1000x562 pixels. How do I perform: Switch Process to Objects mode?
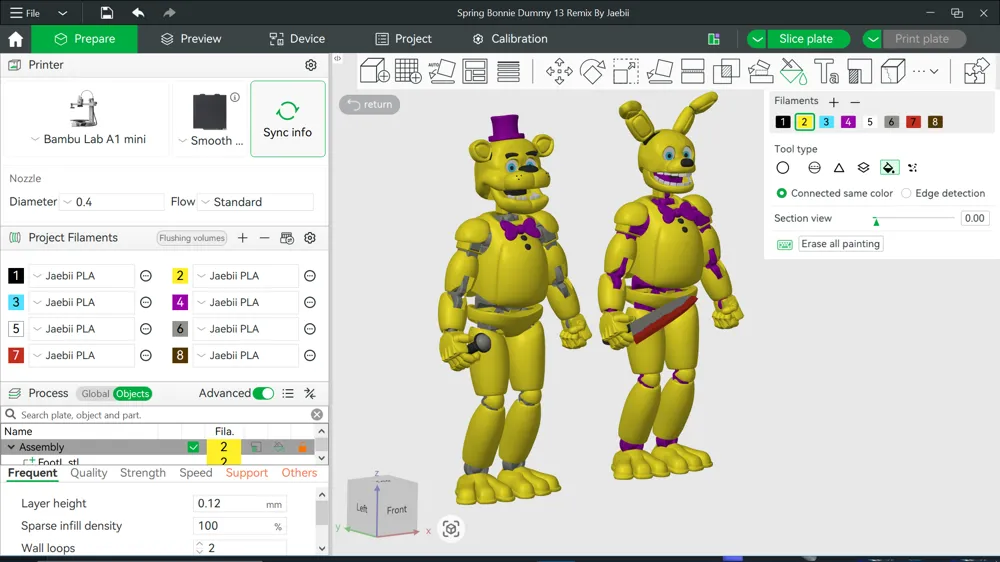132,394
